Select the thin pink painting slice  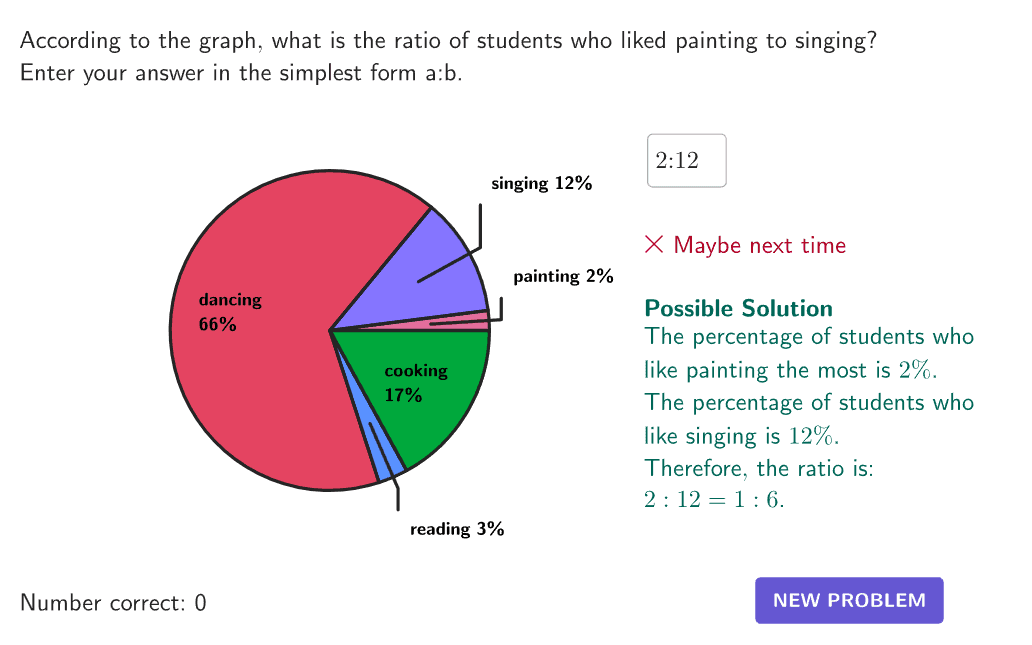coord(470,320)
